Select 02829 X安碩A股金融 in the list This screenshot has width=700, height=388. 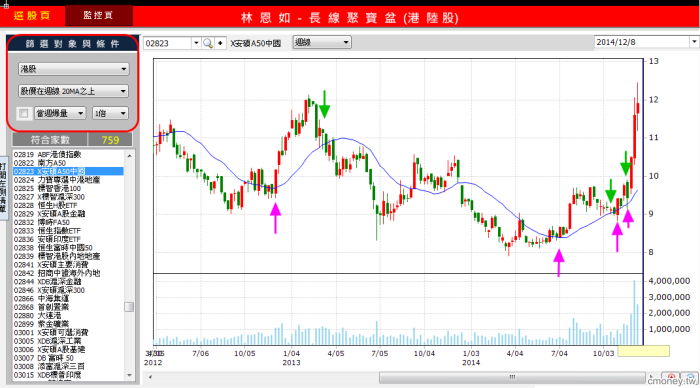click(x=68, y=214)
